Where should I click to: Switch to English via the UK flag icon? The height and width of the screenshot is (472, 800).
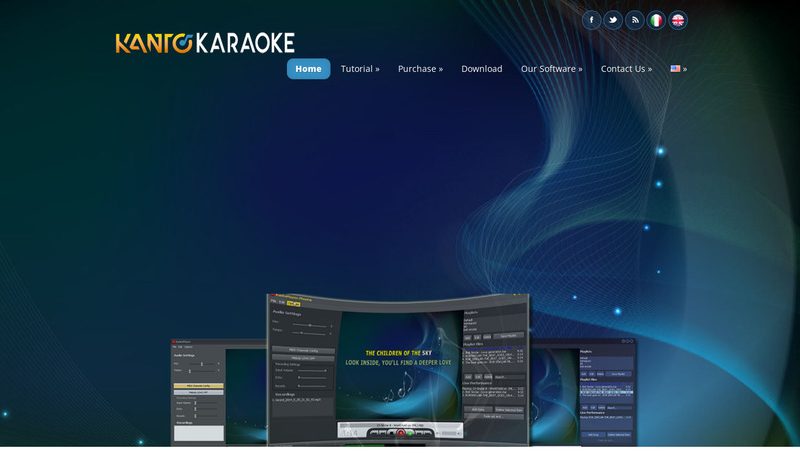[x=678, y=20]
